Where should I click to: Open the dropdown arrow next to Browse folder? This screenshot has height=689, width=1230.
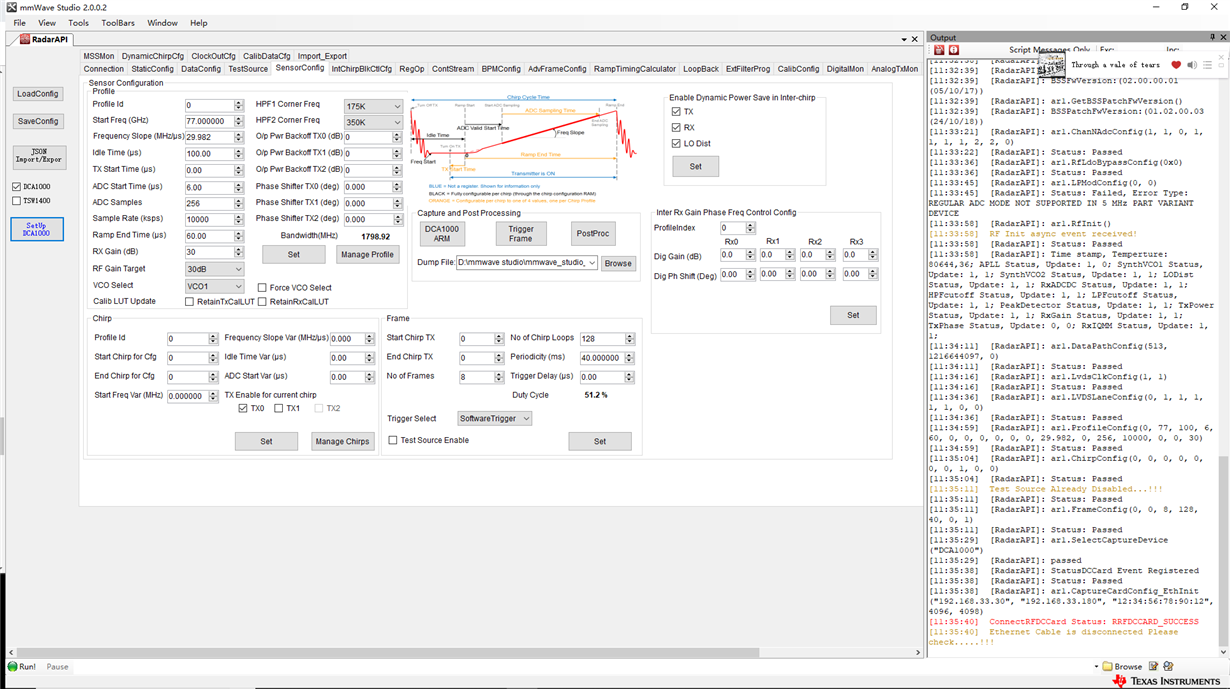pos(1095,666)
